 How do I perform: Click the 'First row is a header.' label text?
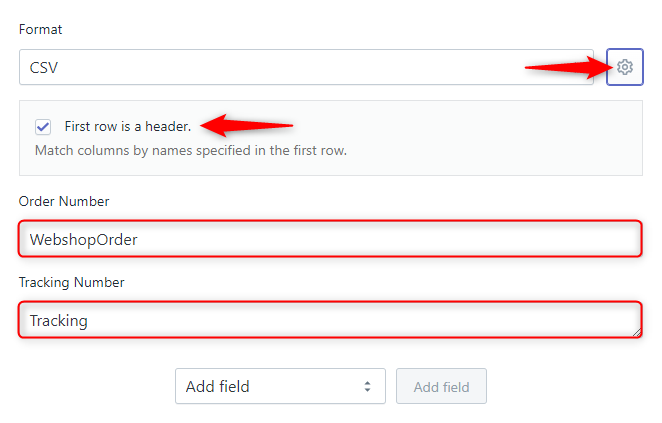click(127, 127)
